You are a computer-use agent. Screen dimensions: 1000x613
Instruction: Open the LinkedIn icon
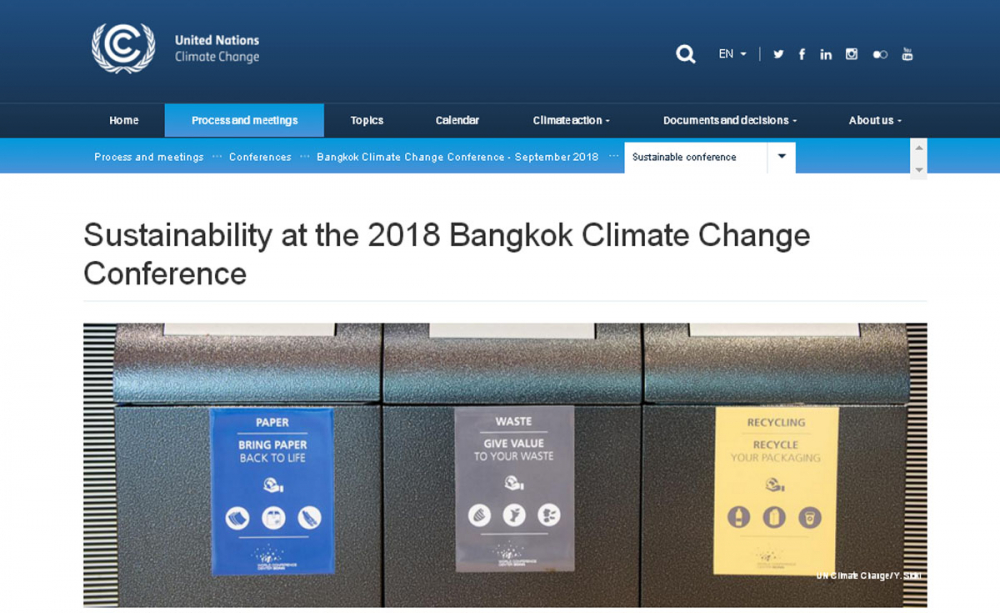point(825,54)
